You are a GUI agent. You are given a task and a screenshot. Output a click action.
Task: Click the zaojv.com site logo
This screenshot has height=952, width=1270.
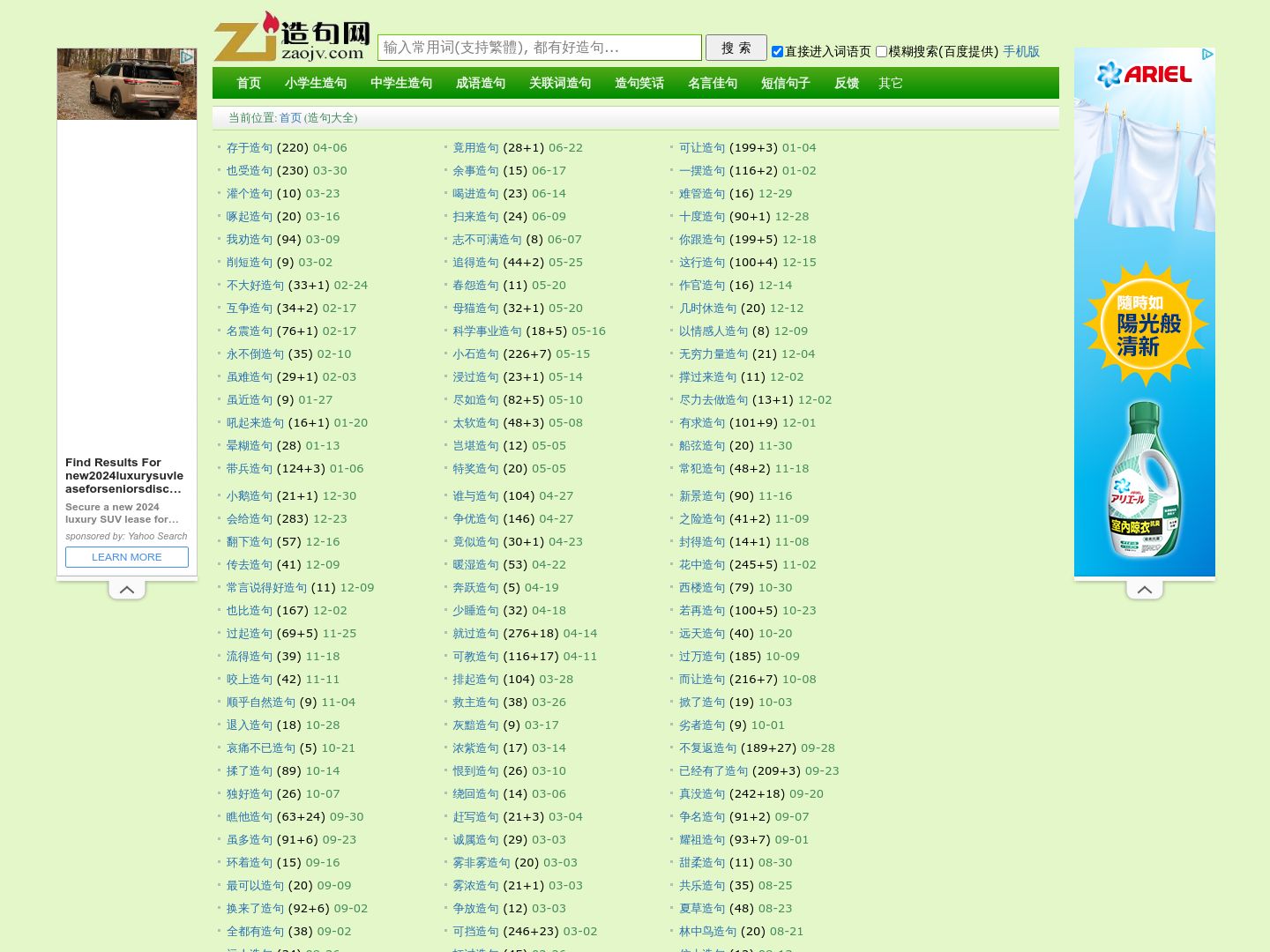point(292,37)
